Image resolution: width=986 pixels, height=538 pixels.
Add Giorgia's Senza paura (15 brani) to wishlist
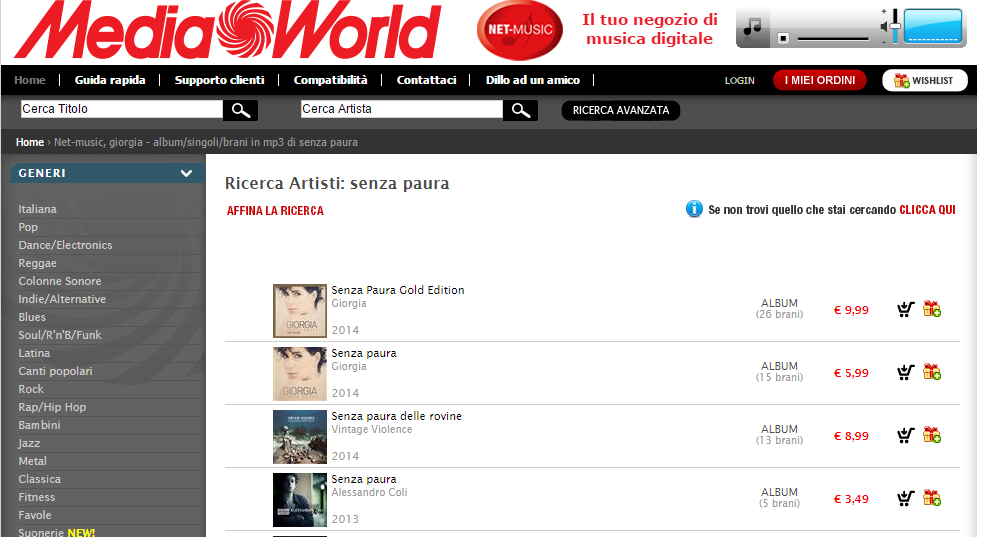[x=932, y=372]
